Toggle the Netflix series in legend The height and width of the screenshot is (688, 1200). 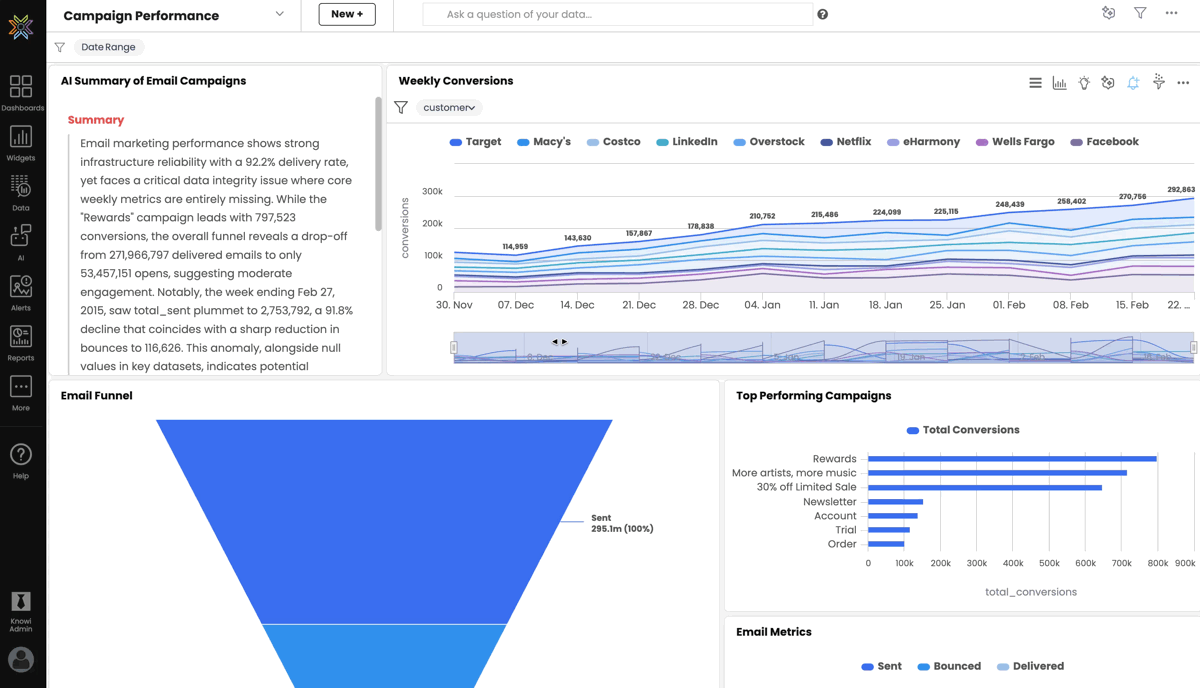tap(846, 142)
